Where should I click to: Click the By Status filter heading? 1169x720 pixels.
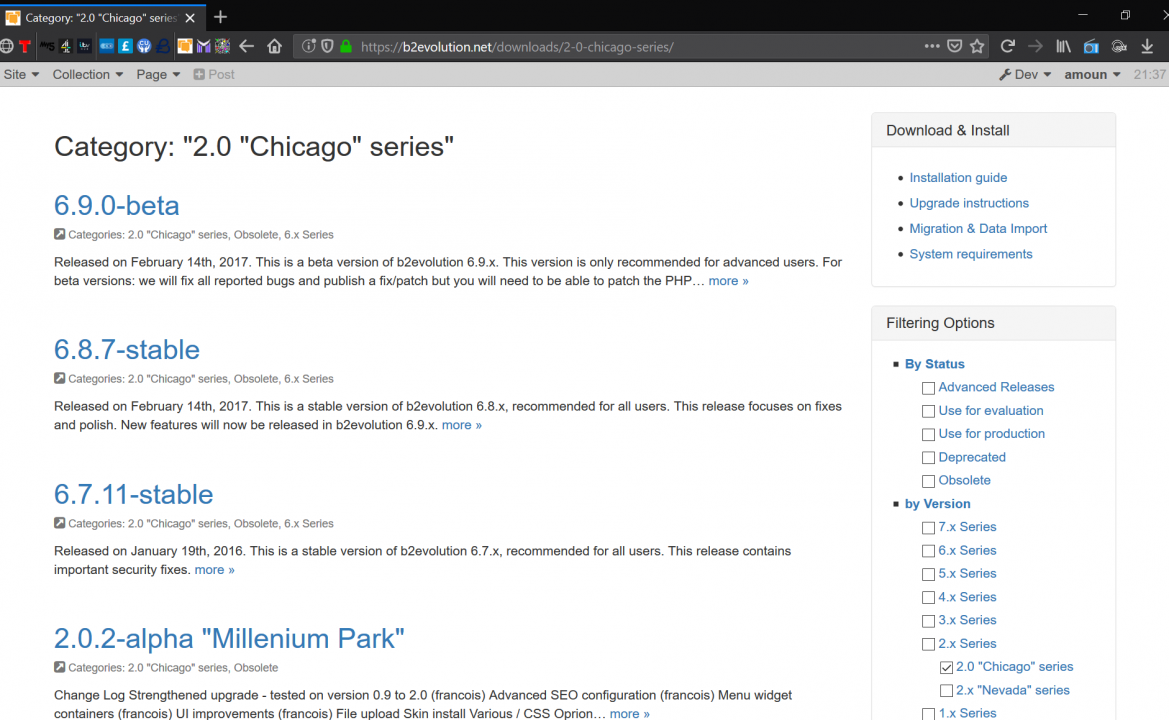click(934, 364)
